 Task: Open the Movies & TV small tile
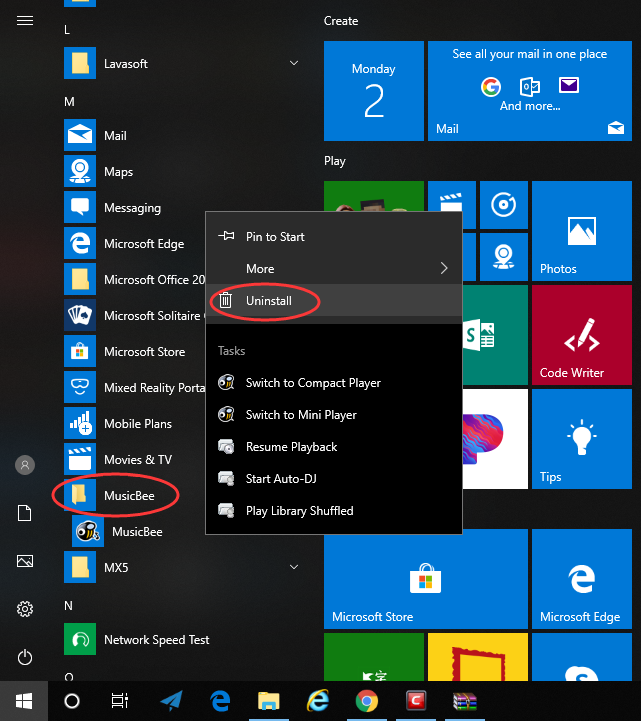[x=452, y=198]
